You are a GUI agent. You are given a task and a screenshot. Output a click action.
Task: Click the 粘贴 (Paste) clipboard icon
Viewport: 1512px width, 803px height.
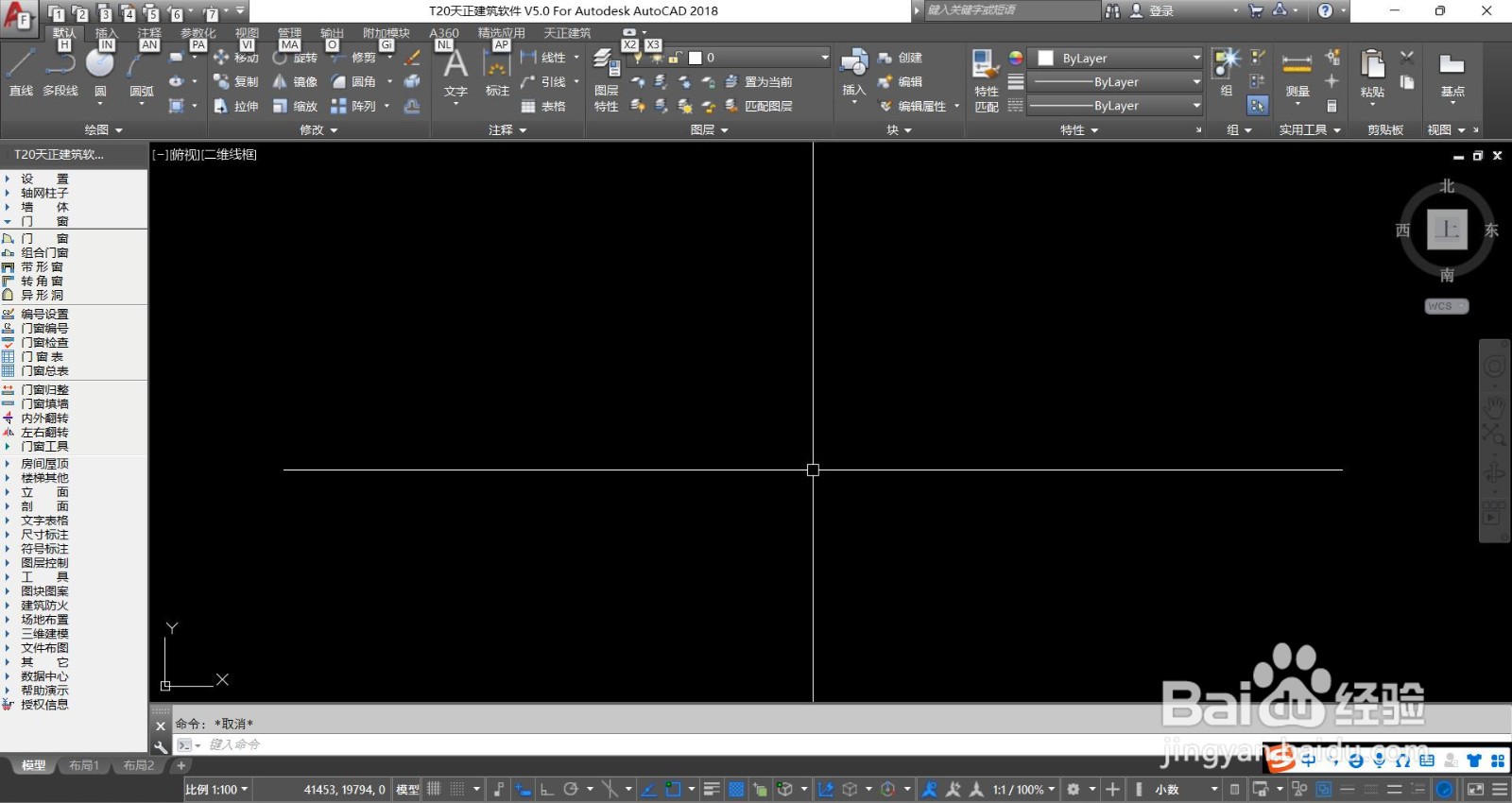point(1372,76)
